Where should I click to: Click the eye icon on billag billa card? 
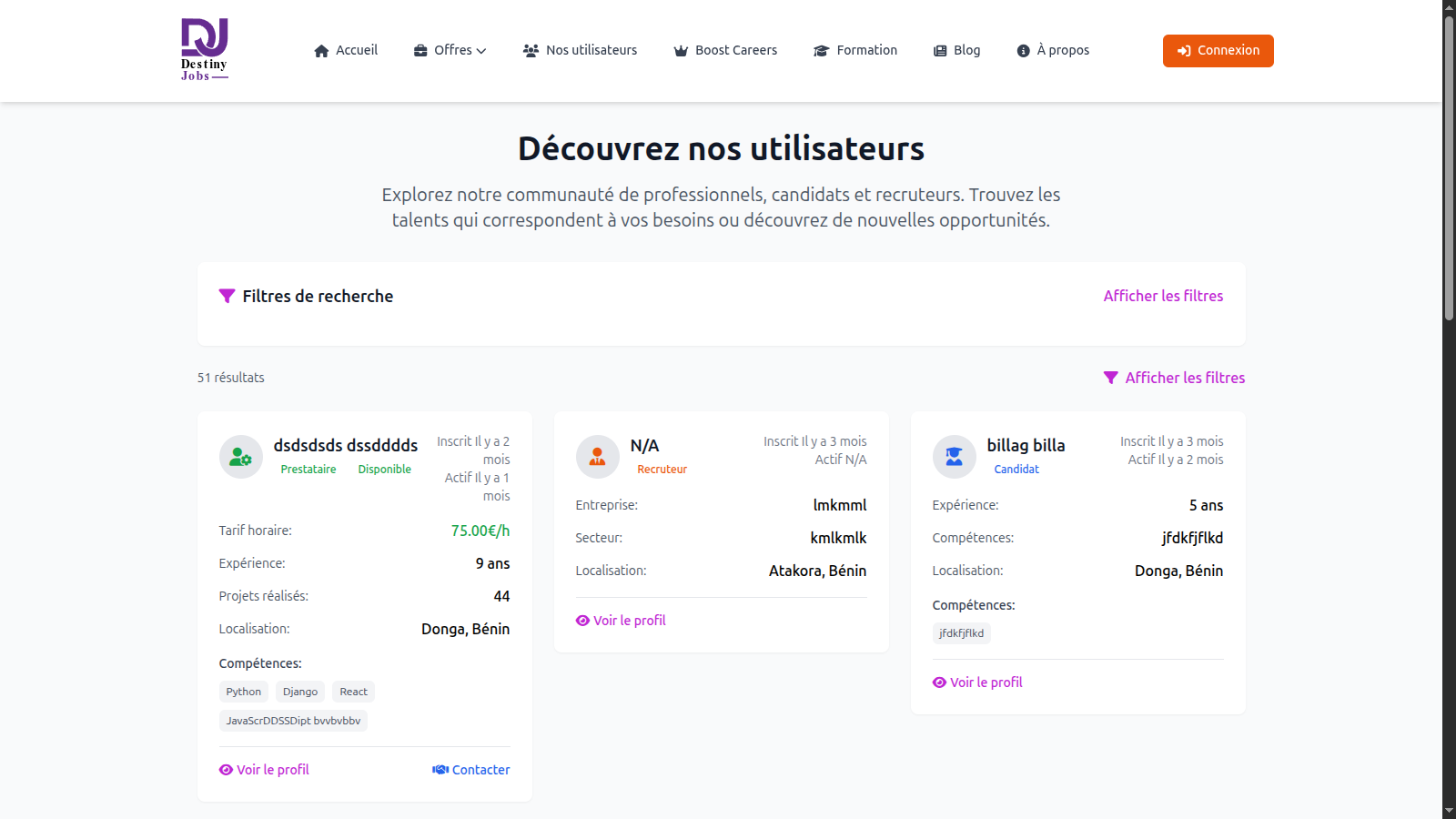click(939, 682)
